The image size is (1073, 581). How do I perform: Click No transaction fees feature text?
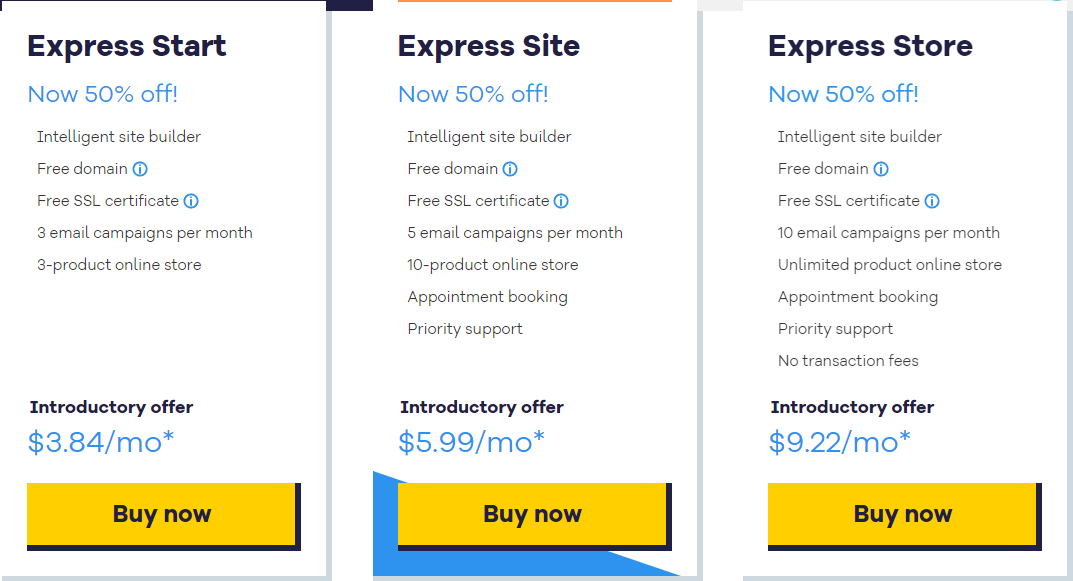[x=848, y=361]
